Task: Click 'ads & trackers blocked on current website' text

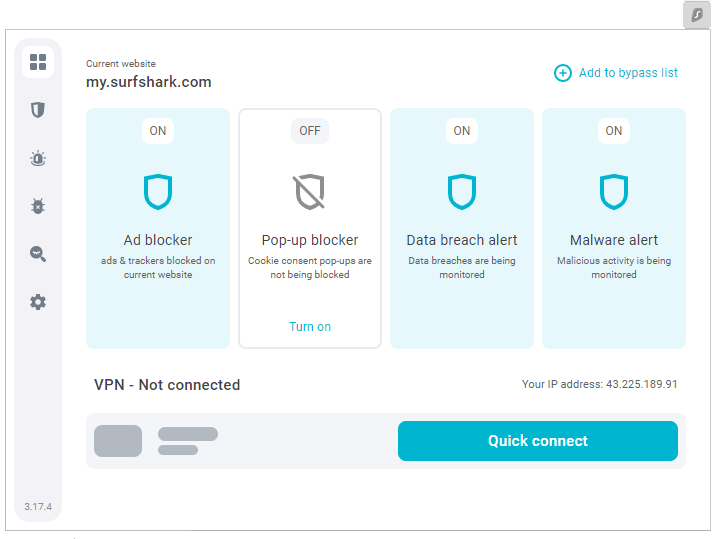Action: coord(158,268)
